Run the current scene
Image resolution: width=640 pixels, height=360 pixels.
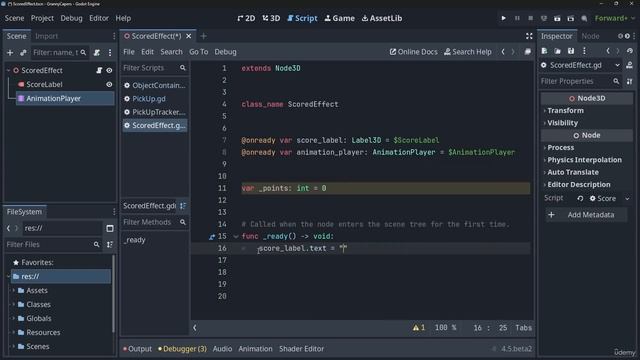[557, 18]
